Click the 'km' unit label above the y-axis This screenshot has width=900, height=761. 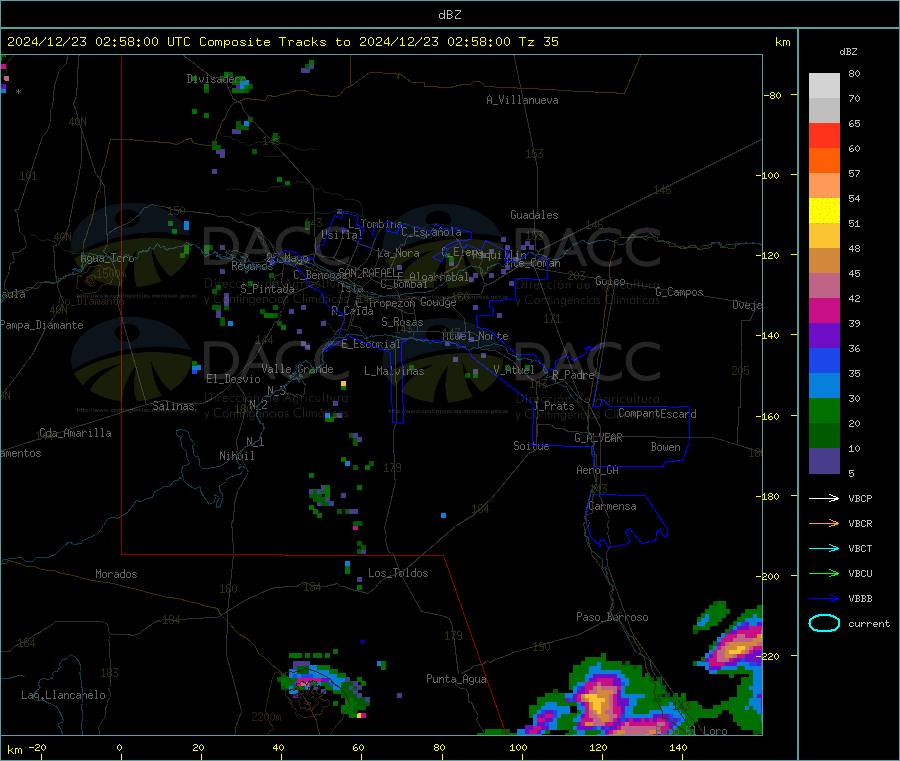(782, 42)
